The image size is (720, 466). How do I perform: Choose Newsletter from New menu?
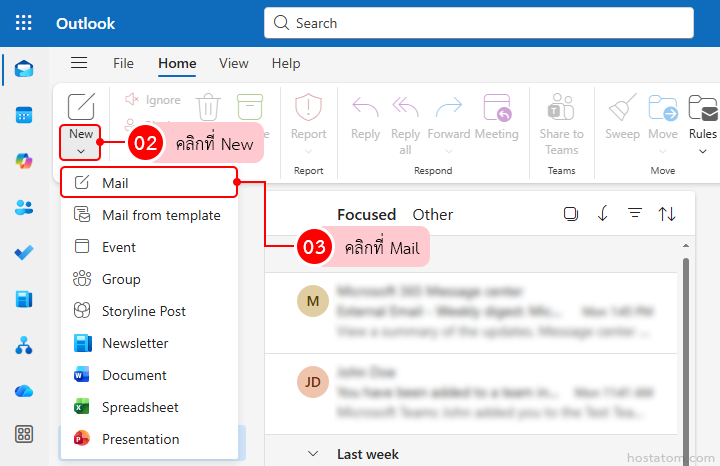(x=149, y=343)
